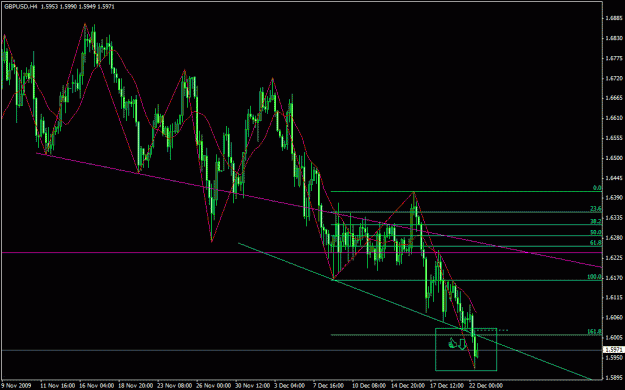625x390 pixels.
Task: Click the 30 Nov 12:00 time label
Action: (x=252, y=386)
